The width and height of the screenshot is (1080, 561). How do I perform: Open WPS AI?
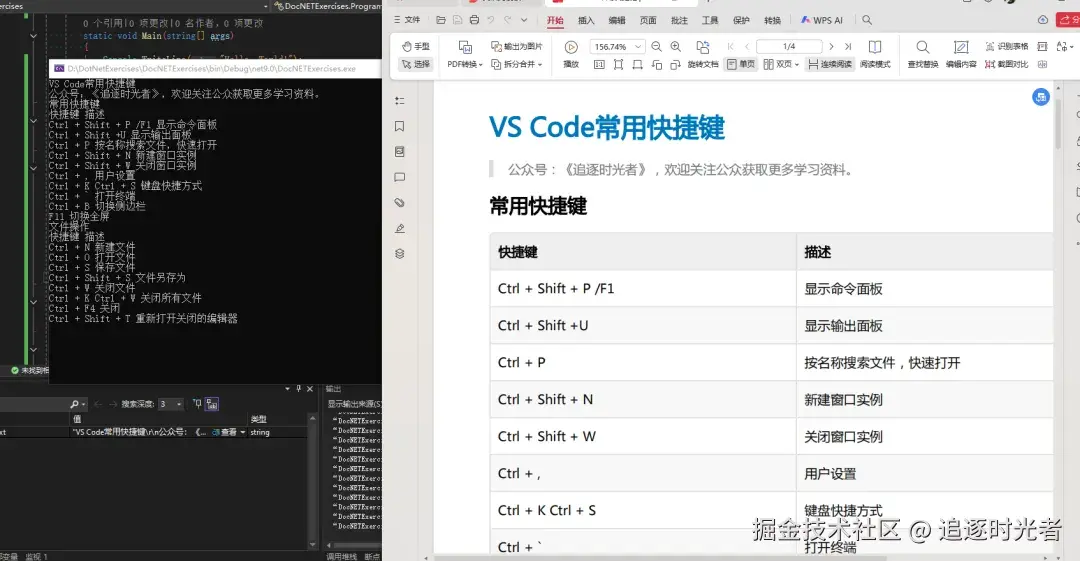click(x=821, y=21)
